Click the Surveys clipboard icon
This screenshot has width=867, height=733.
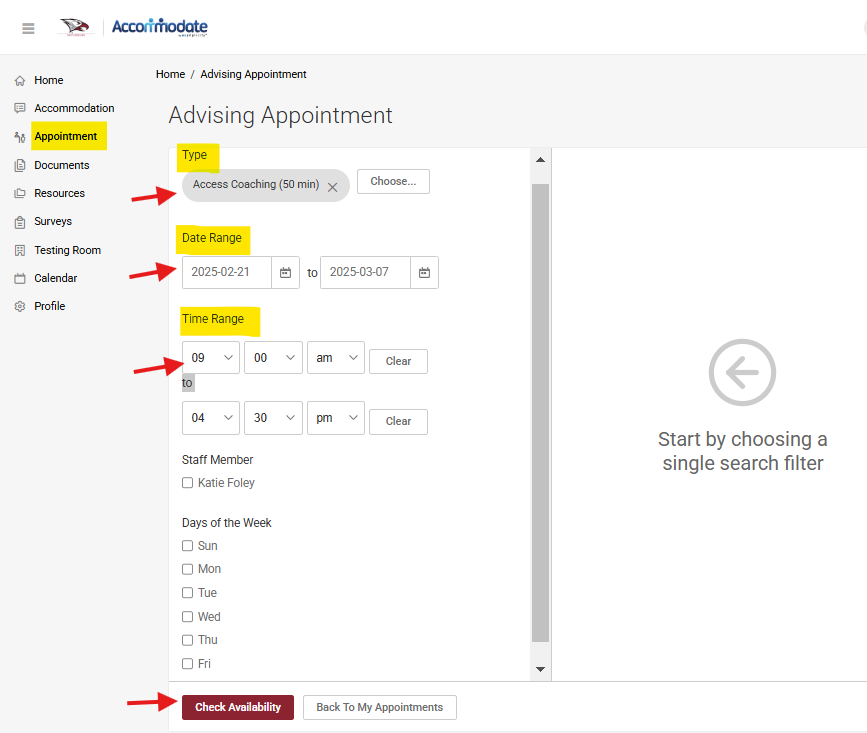[x=20, y=222]
